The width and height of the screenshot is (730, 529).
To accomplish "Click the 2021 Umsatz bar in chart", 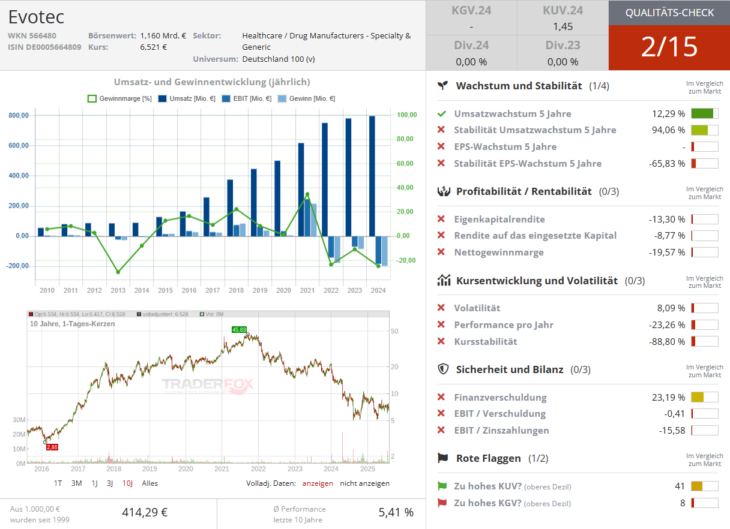I will point(301,190).
